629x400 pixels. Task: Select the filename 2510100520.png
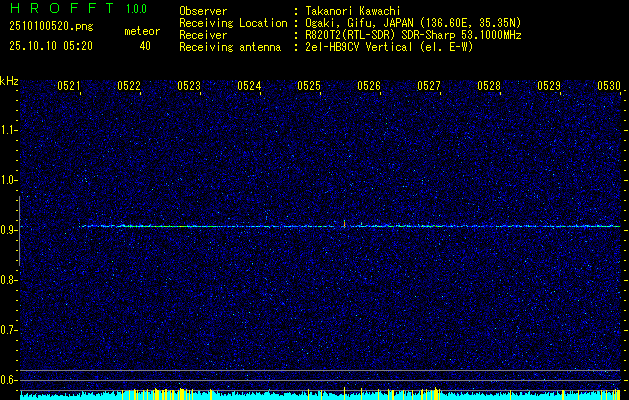51,27
